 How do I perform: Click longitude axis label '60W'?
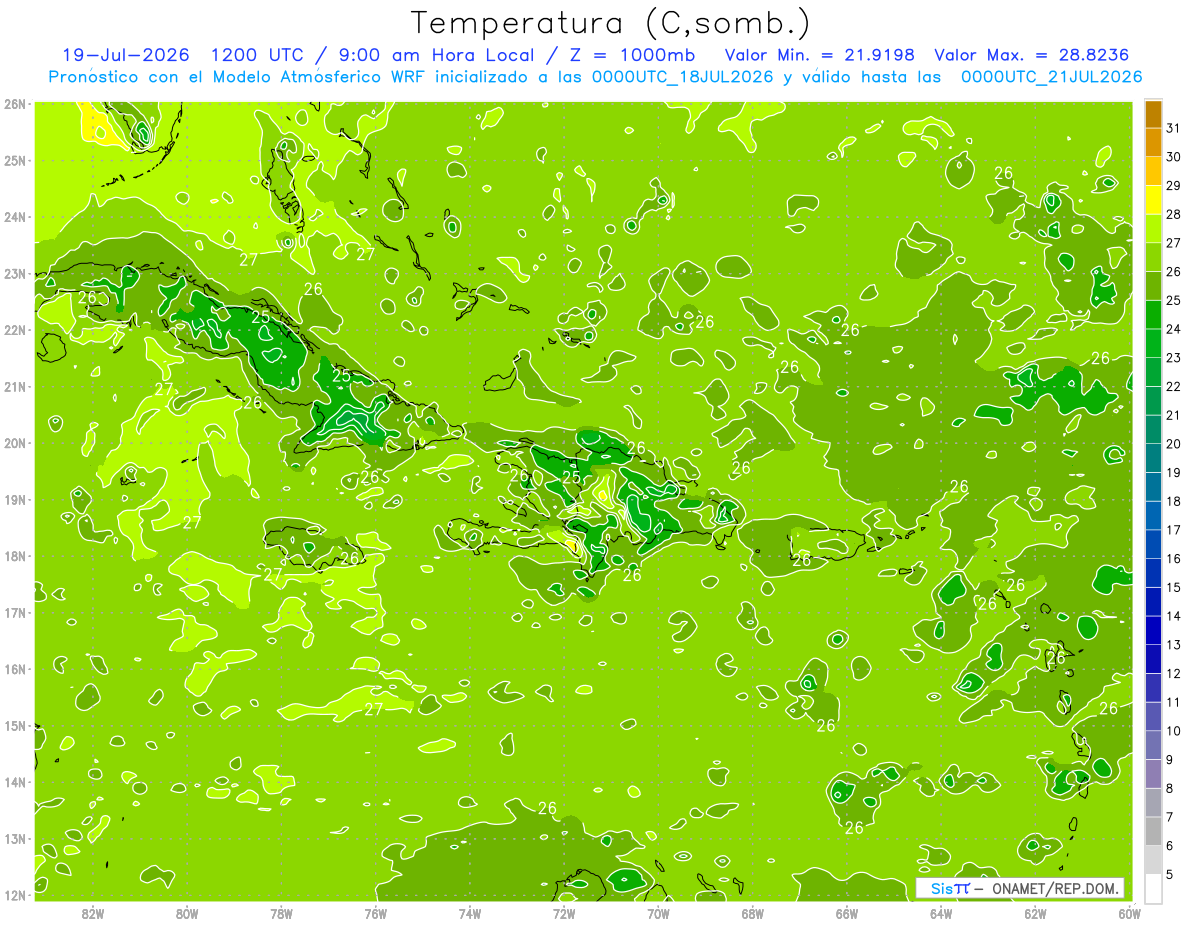[1128, 913]
